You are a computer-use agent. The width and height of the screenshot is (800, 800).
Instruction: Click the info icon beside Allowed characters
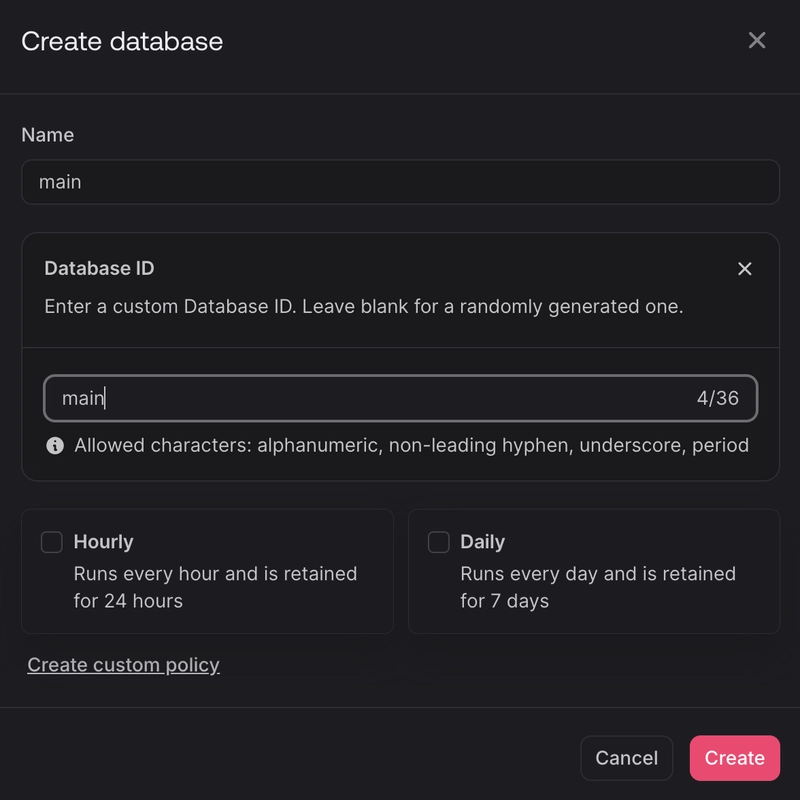click(x=55, y=446)
